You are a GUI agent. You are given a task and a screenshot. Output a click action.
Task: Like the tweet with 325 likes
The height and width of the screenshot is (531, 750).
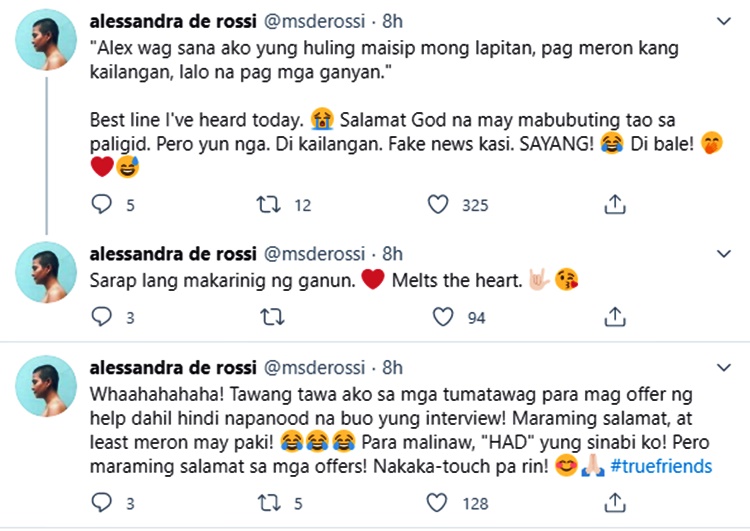(438, 205)
